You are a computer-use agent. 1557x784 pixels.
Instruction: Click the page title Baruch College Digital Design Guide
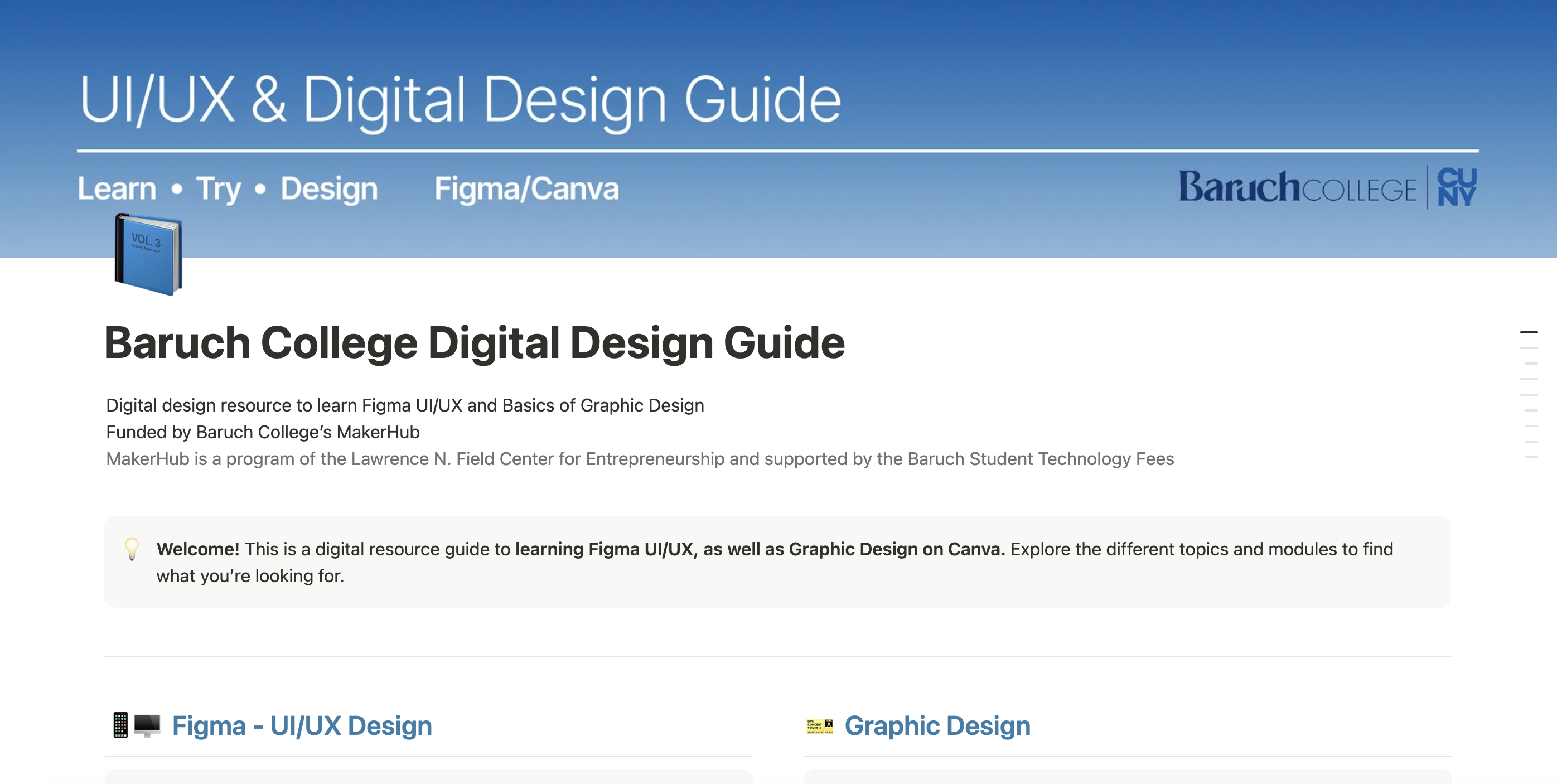click(x=474, y=343)
